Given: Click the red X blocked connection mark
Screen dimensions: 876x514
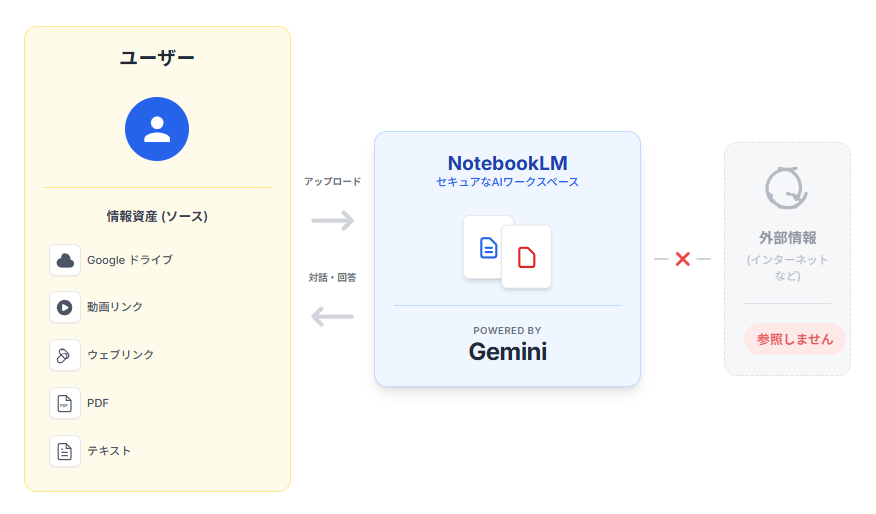Looking at the screenshot, I should pos(683,259).
